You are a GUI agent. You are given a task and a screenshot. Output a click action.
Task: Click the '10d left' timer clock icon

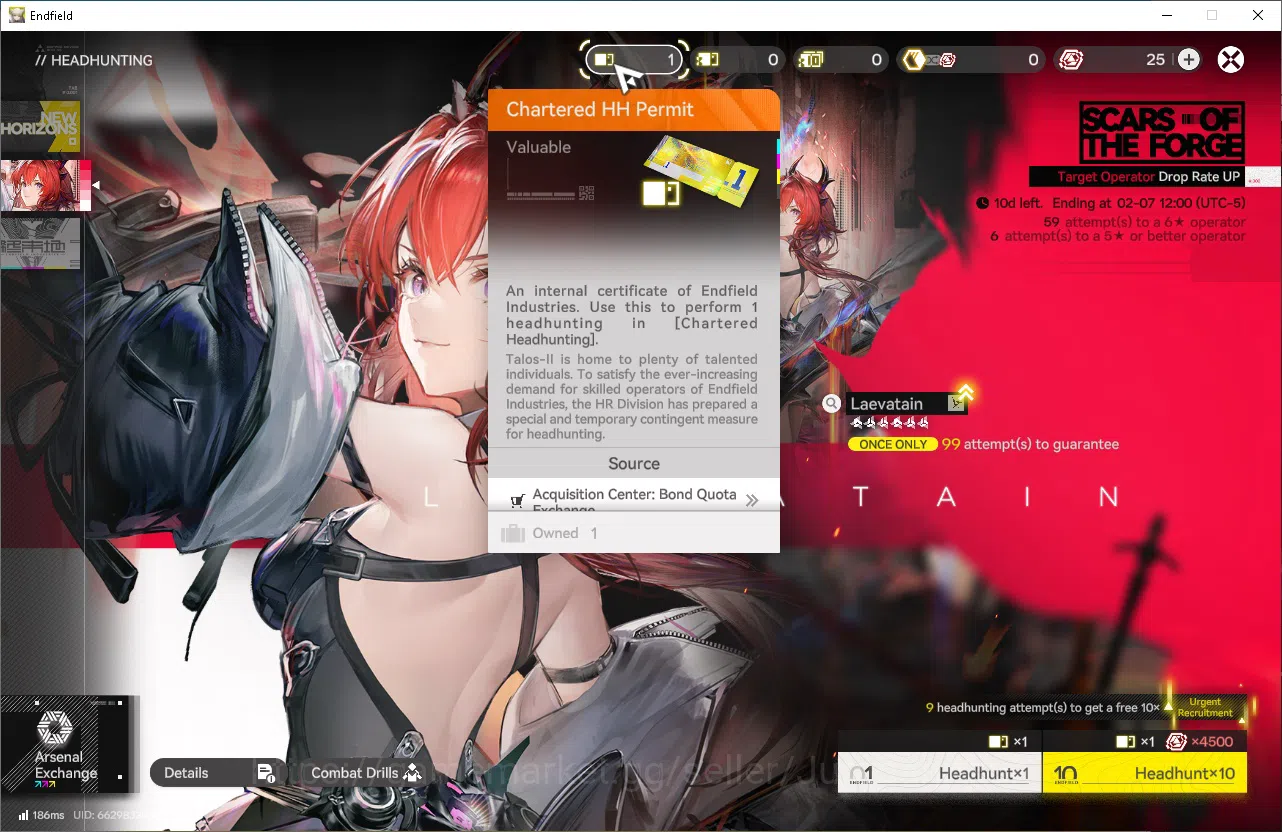tap(984, 204)
